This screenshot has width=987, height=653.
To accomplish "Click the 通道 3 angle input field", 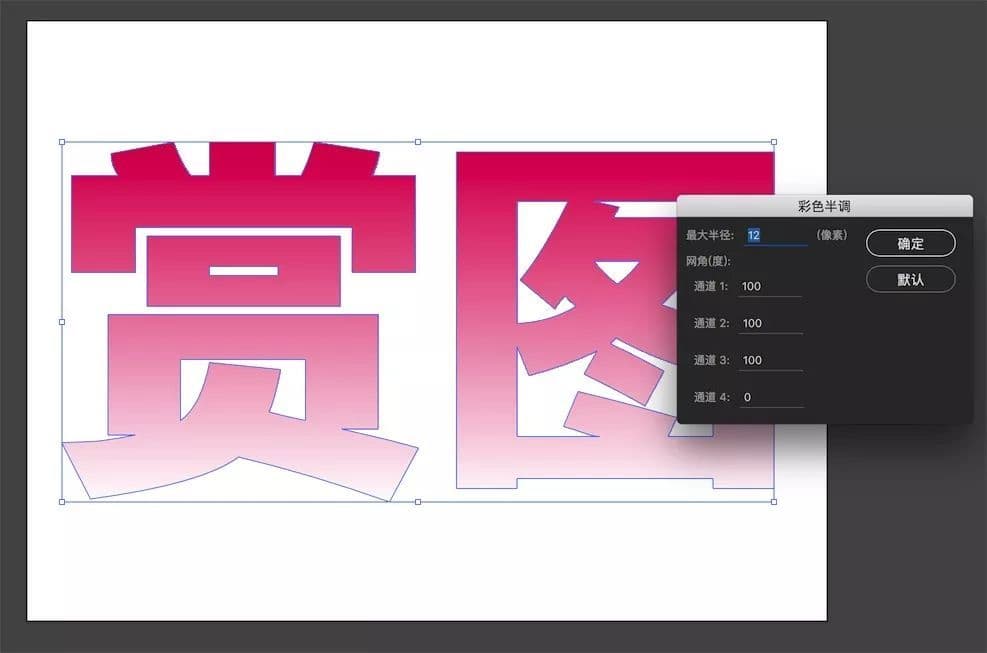I will [x=770, y=360].
